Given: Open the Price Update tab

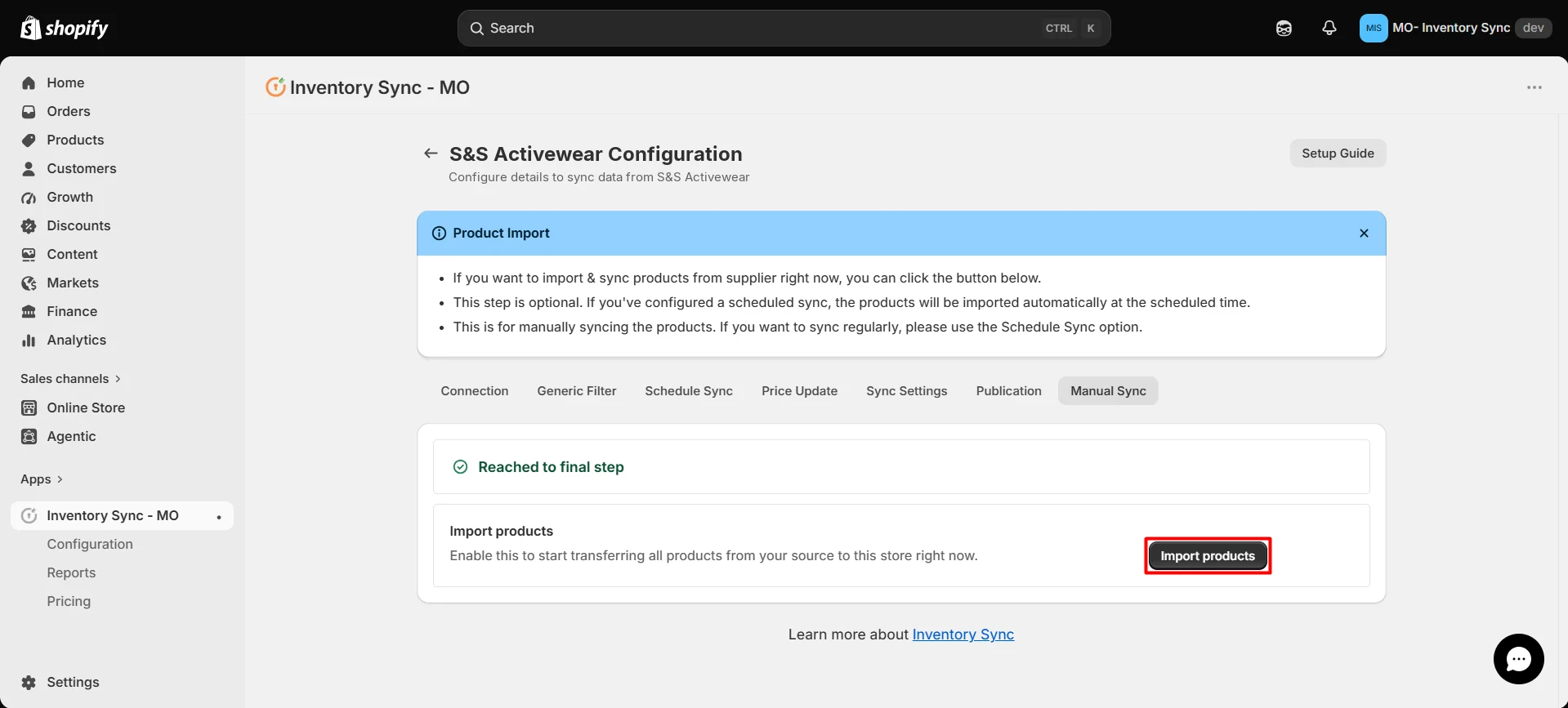Looking at the screenshot, I should tap(799, 391).
